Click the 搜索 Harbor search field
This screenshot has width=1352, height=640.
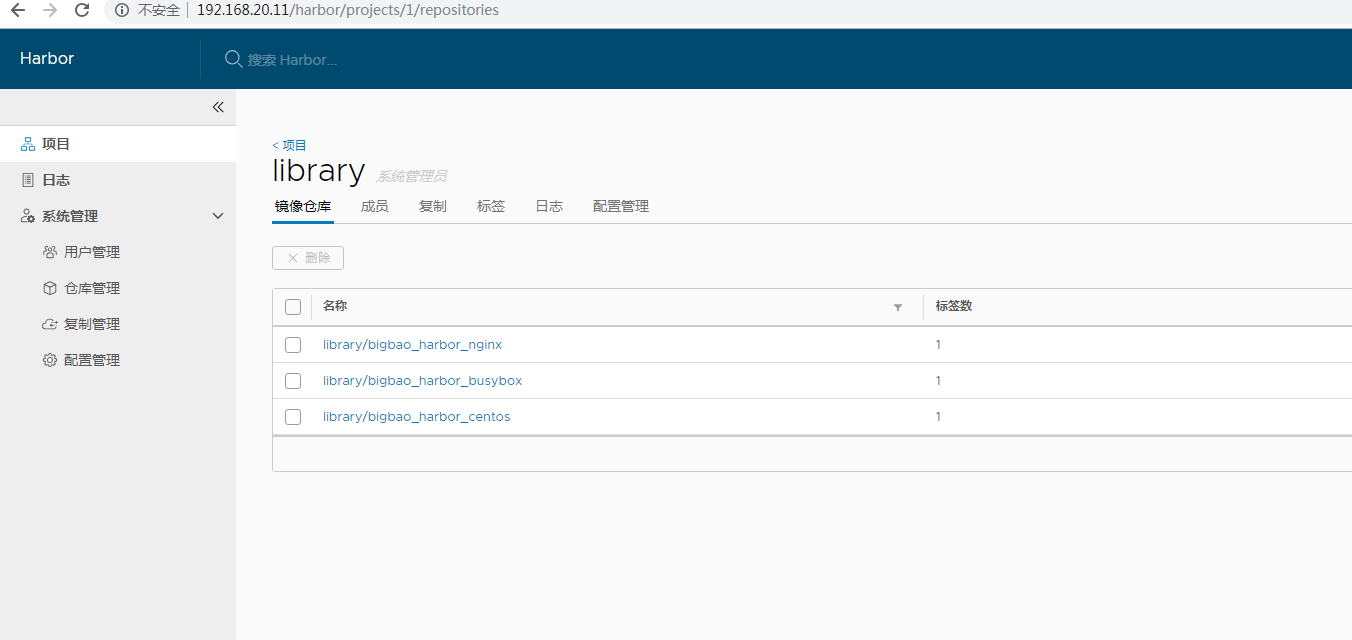pyautogui.click(x=292, y=60)
